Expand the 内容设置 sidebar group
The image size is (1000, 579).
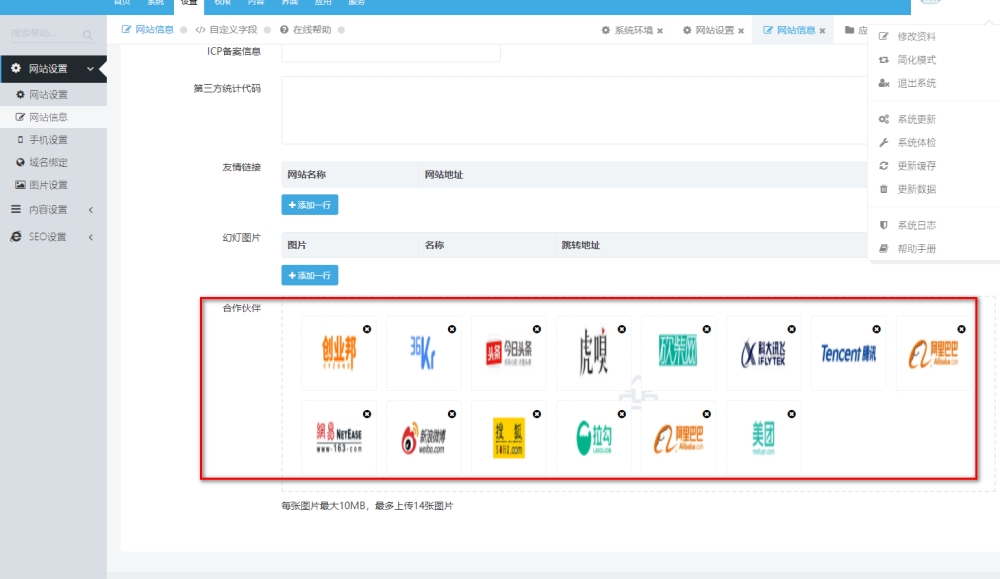coord(54,210)
